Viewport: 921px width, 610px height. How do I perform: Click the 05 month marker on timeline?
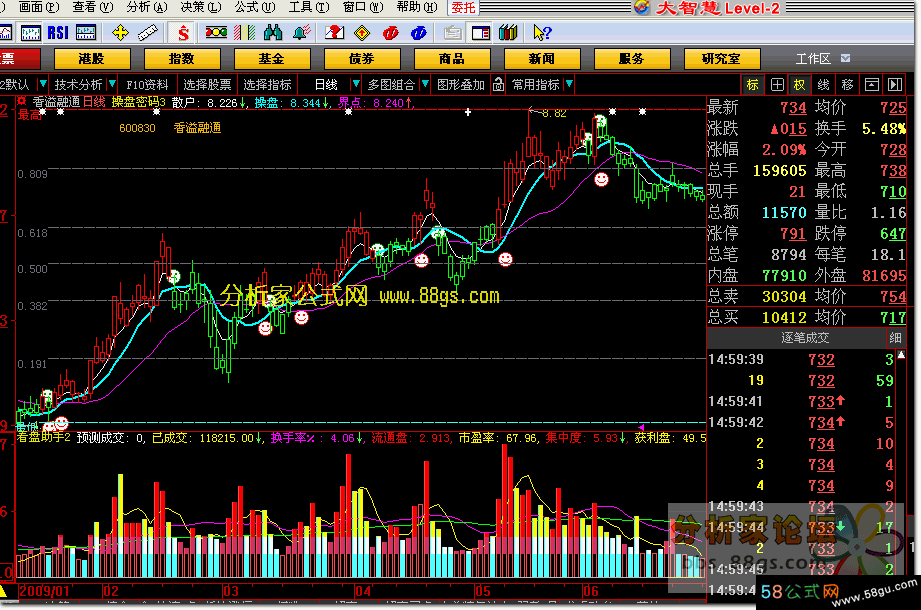point(483,591)
